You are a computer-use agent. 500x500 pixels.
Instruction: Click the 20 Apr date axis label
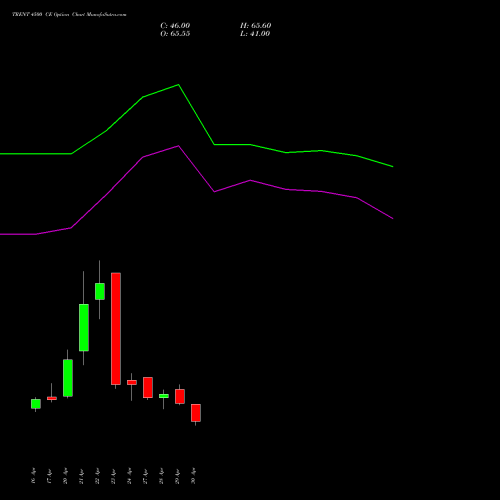coord(65,476)
